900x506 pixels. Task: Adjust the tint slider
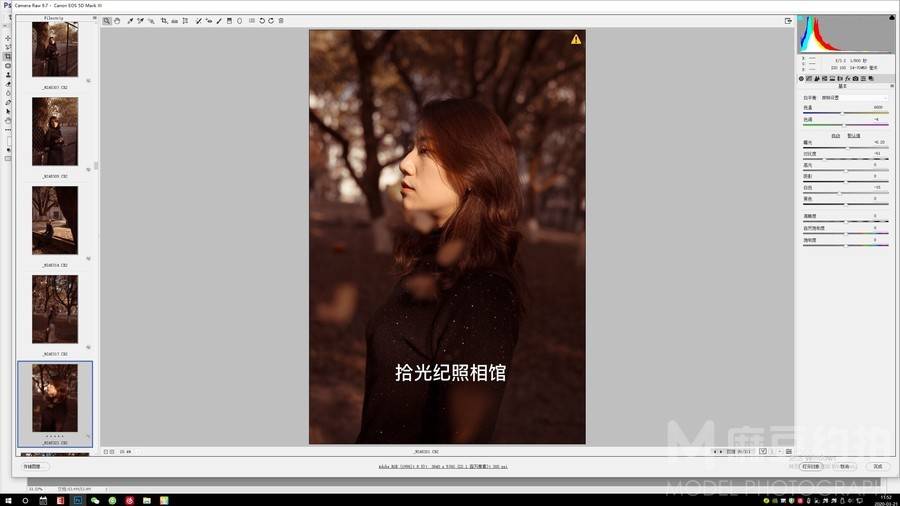(845, 124)
